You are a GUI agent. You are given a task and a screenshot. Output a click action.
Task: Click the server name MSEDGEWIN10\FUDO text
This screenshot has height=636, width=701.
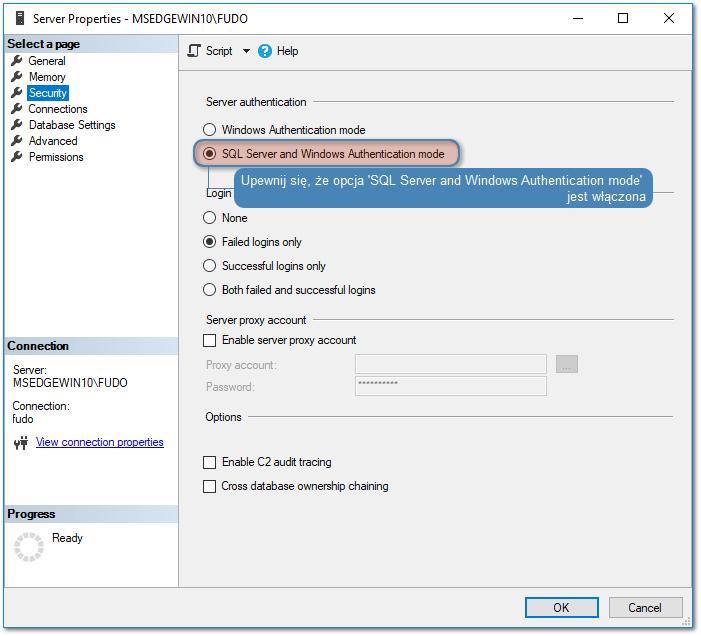70,383
